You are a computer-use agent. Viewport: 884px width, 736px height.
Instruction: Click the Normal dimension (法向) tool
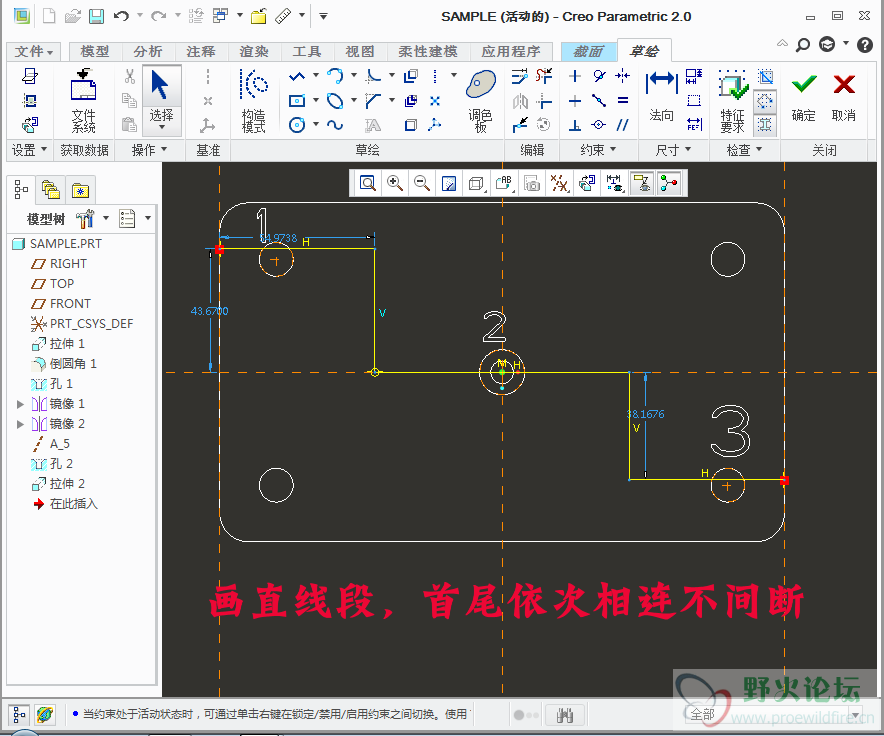[x=661, y=96]
